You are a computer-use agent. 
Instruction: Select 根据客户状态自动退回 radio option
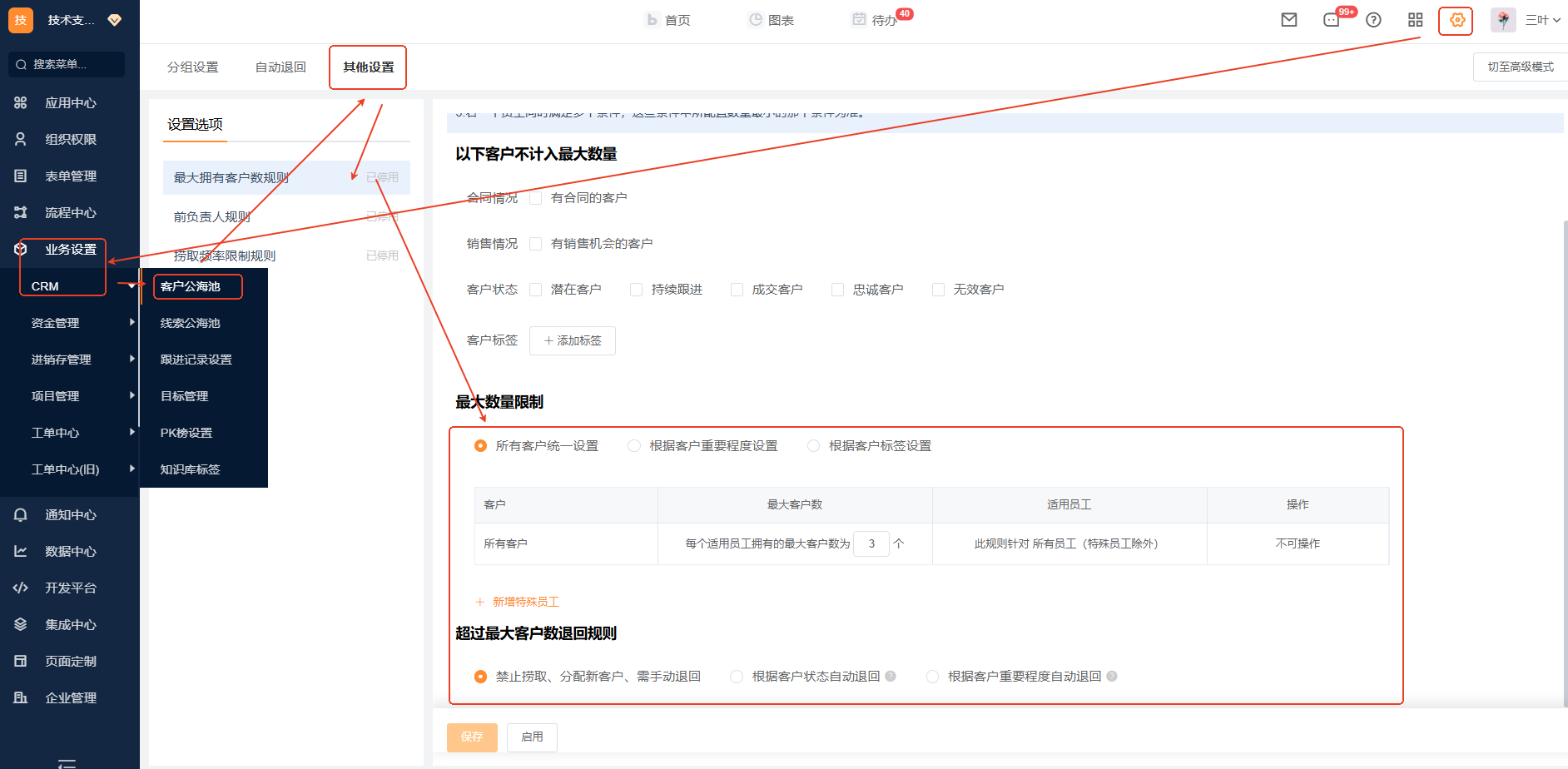[737, 676]
